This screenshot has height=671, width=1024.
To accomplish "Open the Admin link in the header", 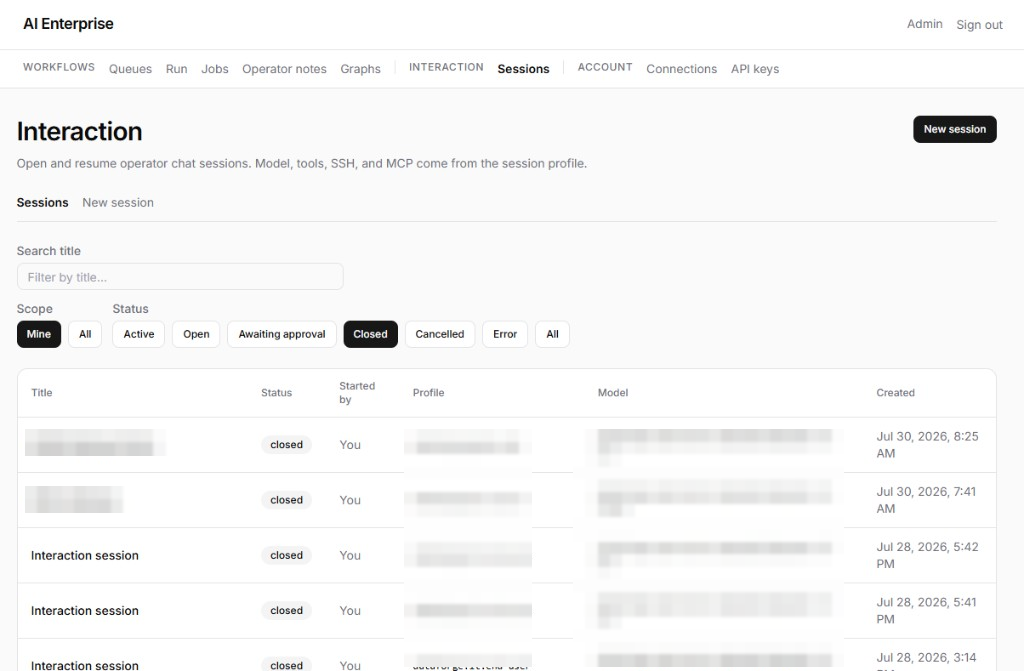I will point(924,24).
